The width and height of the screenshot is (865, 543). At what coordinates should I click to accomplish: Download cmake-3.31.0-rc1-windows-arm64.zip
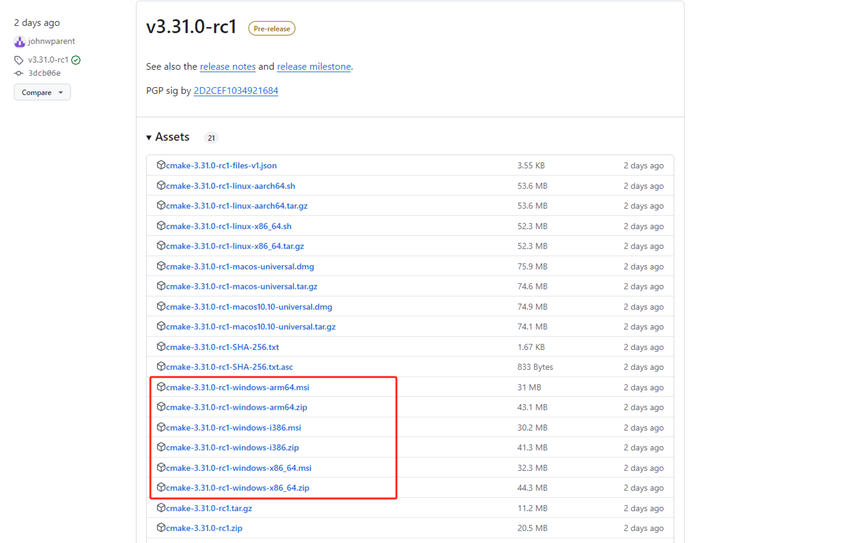tap(237, 407)
